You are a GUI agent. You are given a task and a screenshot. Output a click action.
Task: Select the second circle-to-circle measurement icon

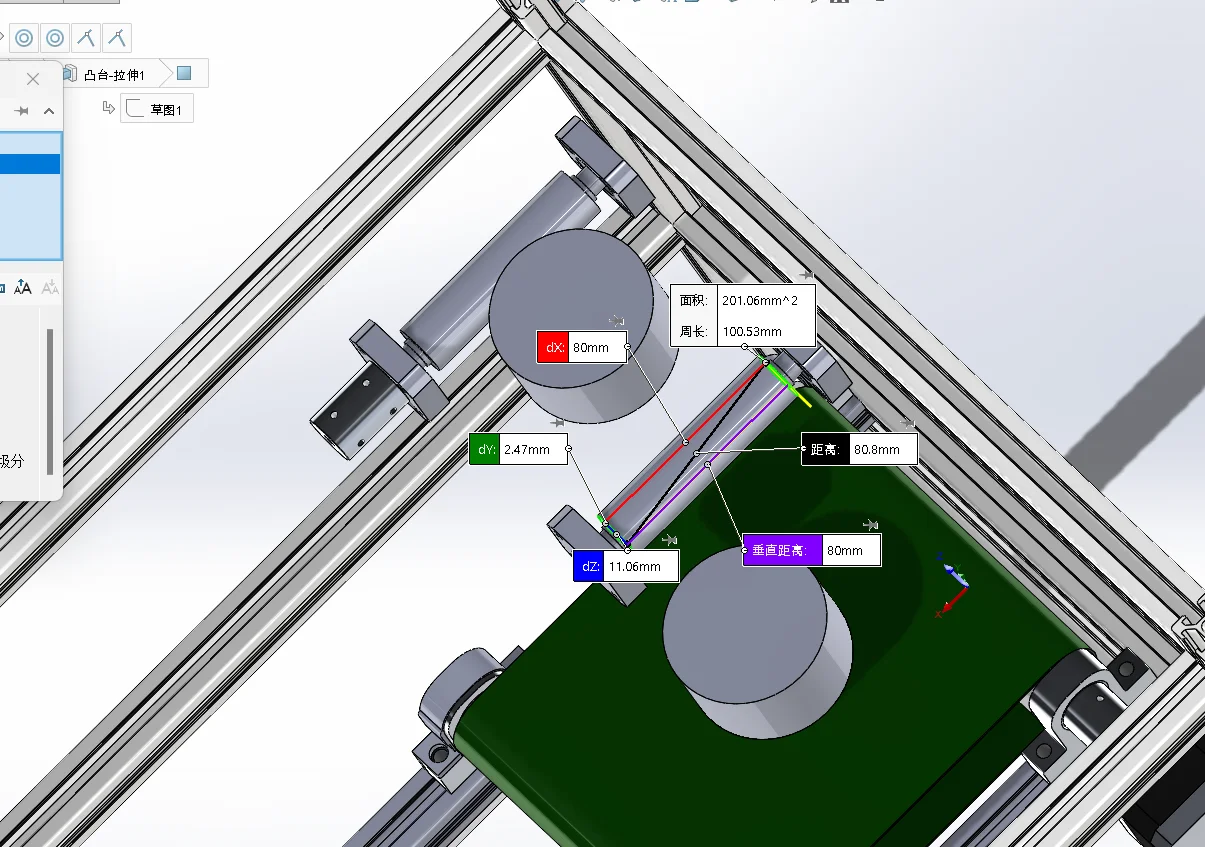55,38
